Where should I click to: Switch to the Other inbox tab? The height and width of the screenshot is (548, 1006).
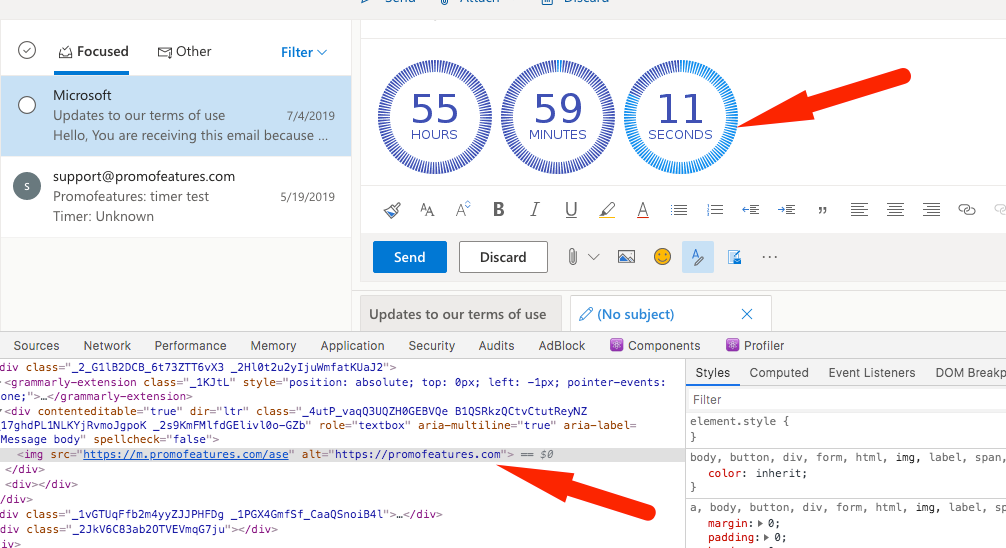[185, 51]
